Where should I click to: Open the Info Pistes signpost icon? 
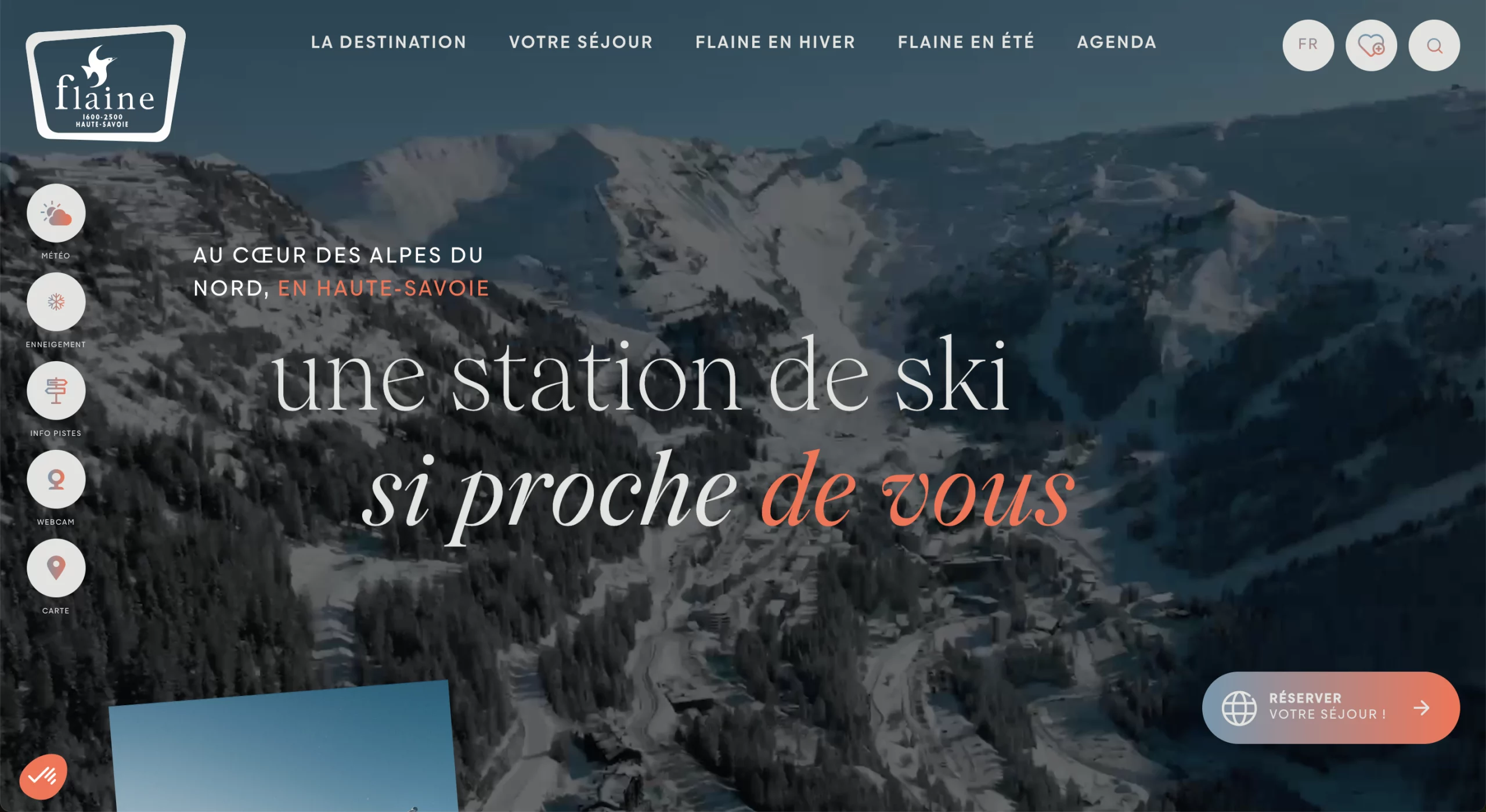coord(56,391)
